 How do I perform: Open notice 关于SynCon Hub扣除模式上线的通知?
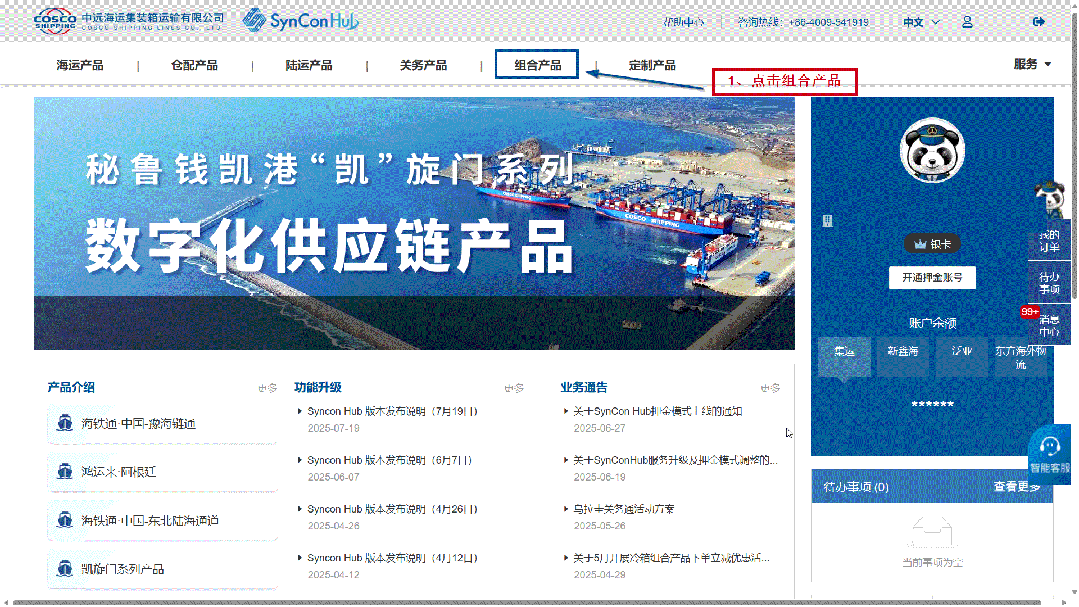click(657, 412)
